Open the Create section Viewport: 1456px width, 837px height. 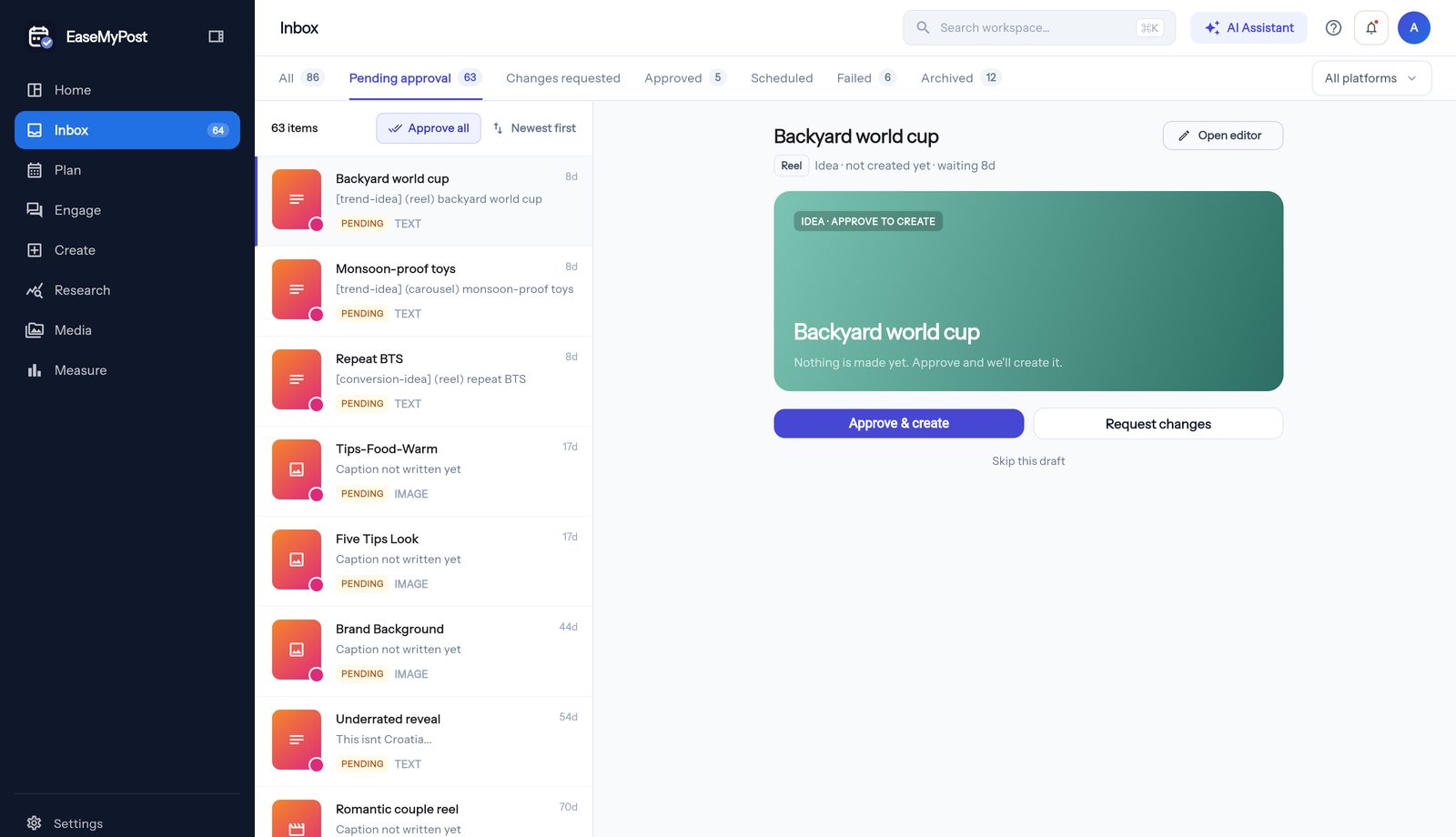127,250
